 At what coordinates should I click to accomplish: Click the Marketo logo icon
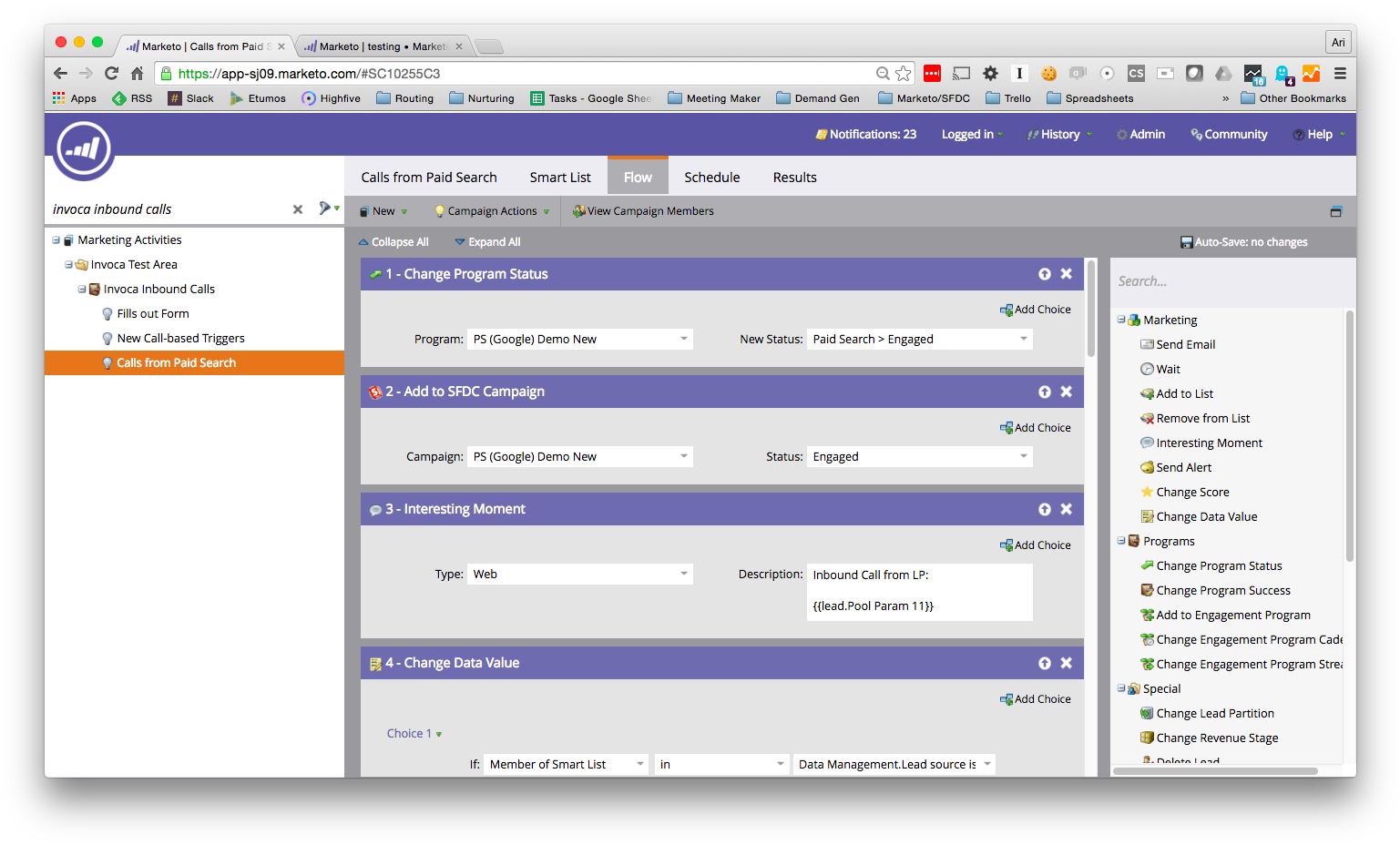(83, 149)
